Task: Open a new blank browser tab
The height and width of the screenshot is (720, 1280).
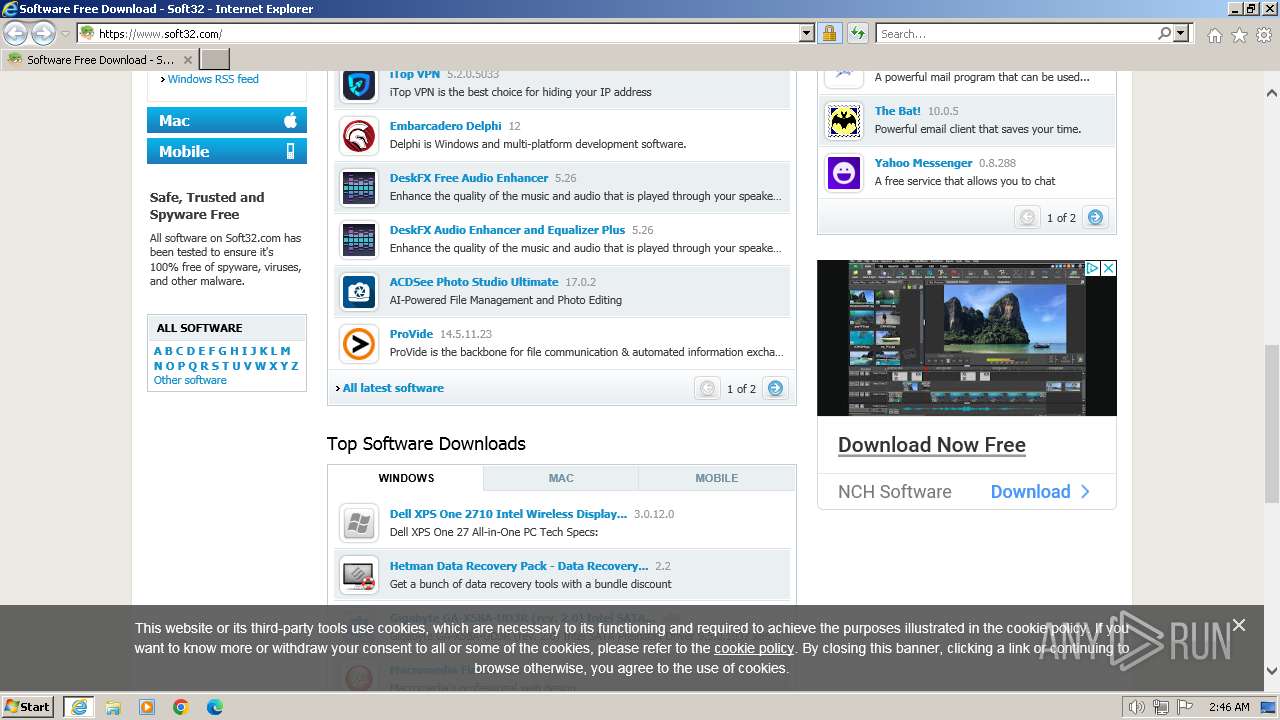Action: point(215,59)
